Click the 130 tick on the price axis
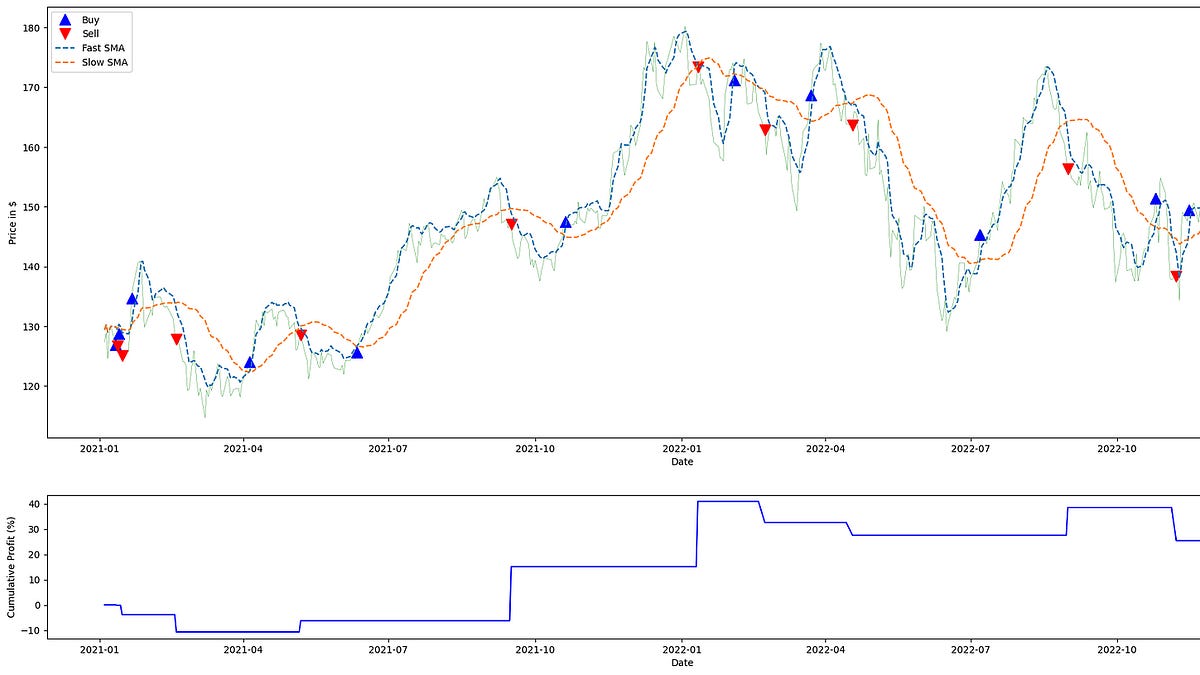 pos(31,327)
